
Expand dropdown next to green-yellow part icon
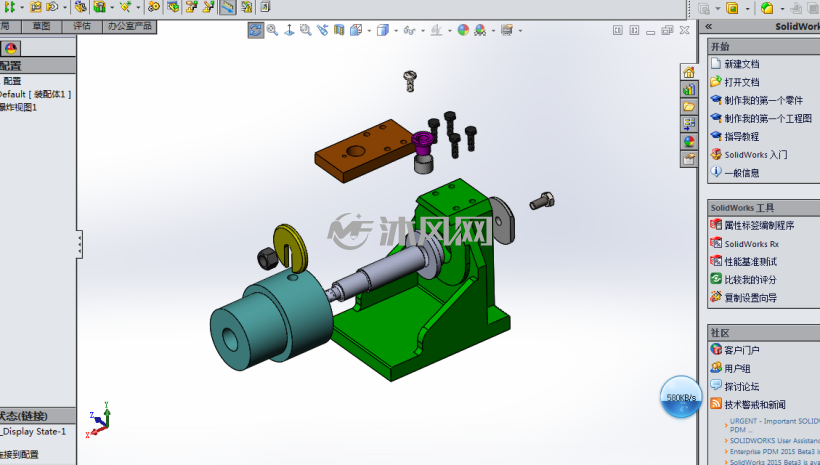[782, 8]
